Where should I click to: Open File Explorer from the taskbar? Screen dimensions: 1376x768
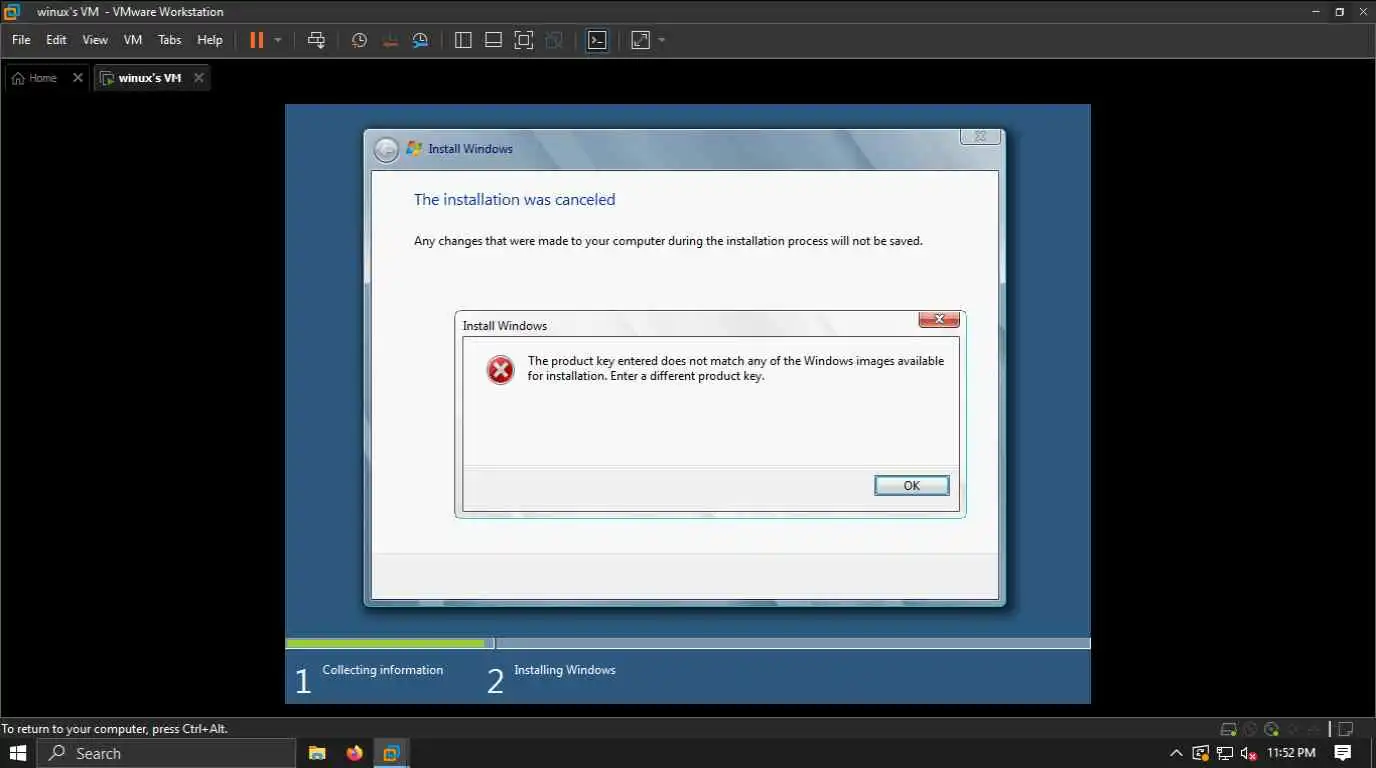[x=317, y=753]
